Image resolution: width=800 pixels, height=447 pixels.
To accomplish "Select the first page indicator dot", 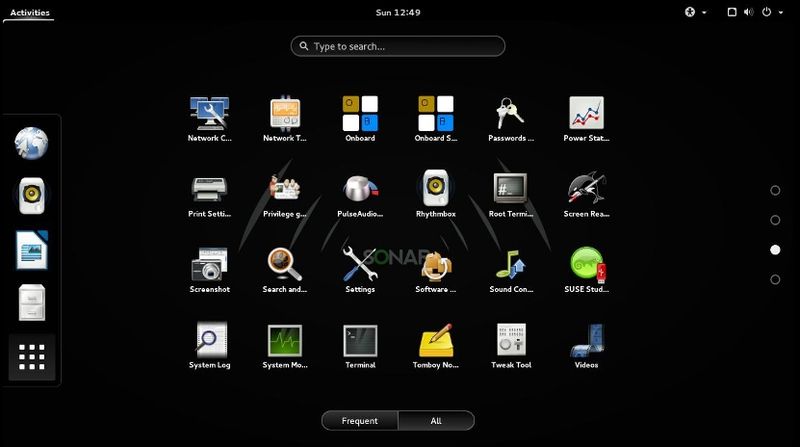I will pos(775,190).
